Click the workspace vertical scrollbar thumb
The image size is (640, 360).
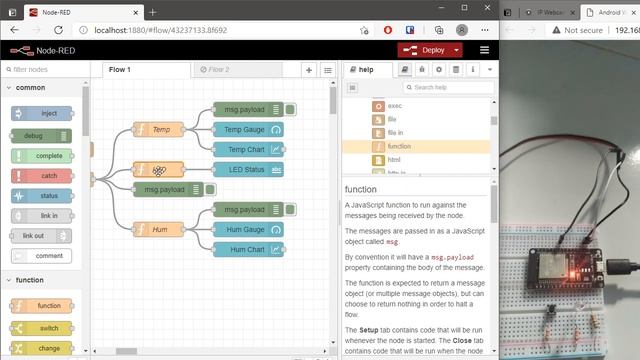pyautogui.click(x=333, y=100)
